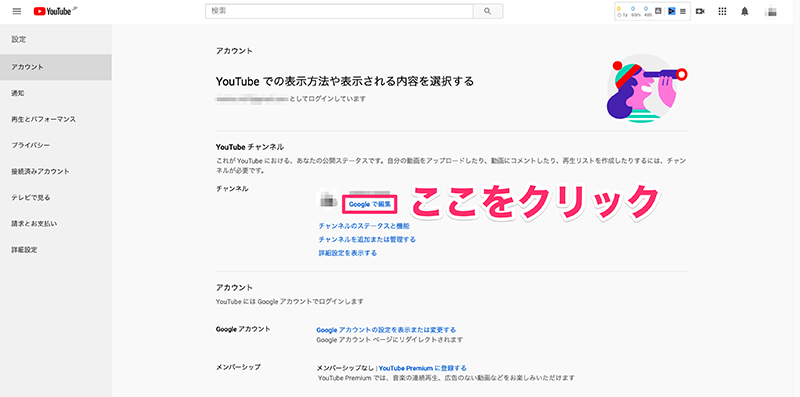Viewport: 800px width, 397px height.
Task: Focus the 検索 search box
Action: click(x=339, y=11)
